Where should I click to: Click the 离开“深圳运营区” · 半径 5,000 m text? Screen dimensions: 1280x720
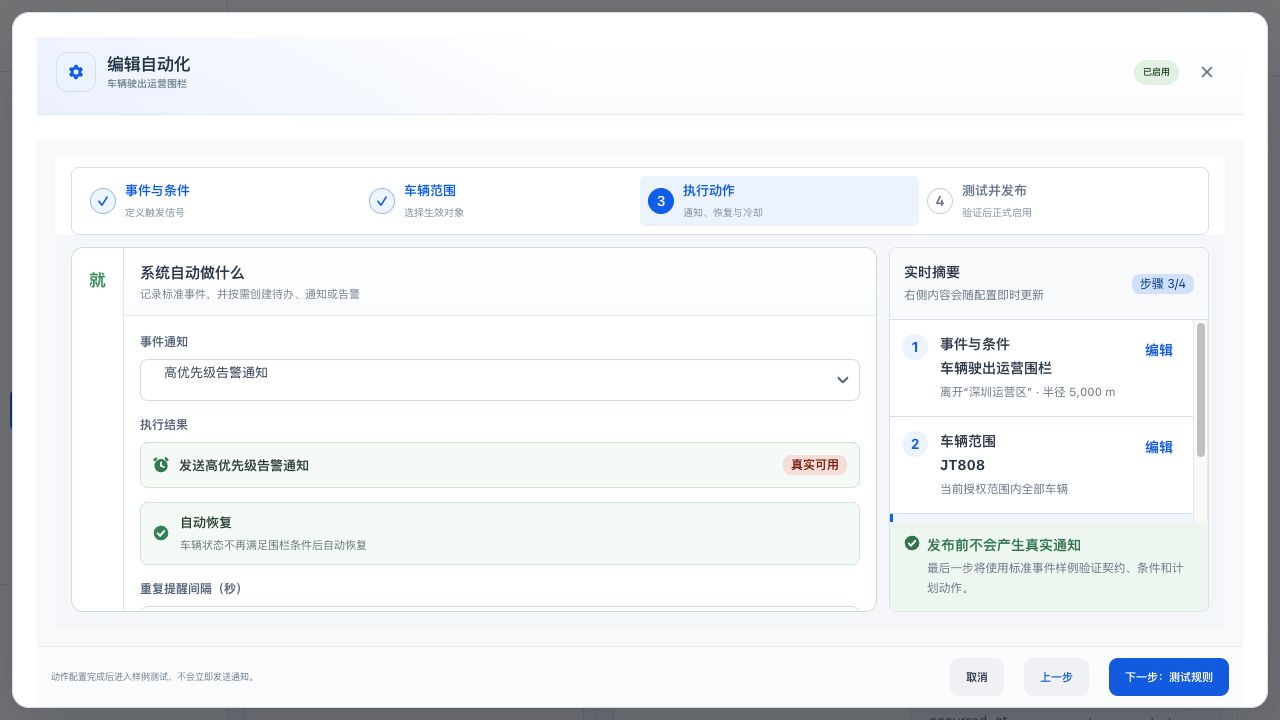[1028, 392]
